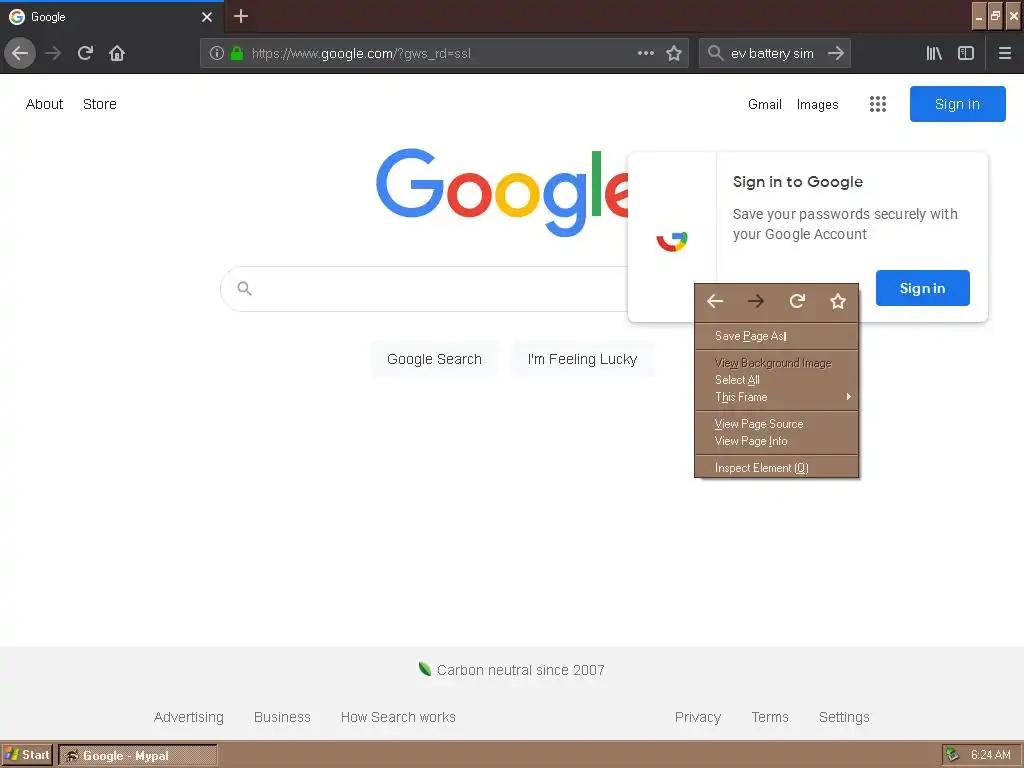Choose Save Page As in context menu

(776, 336)
